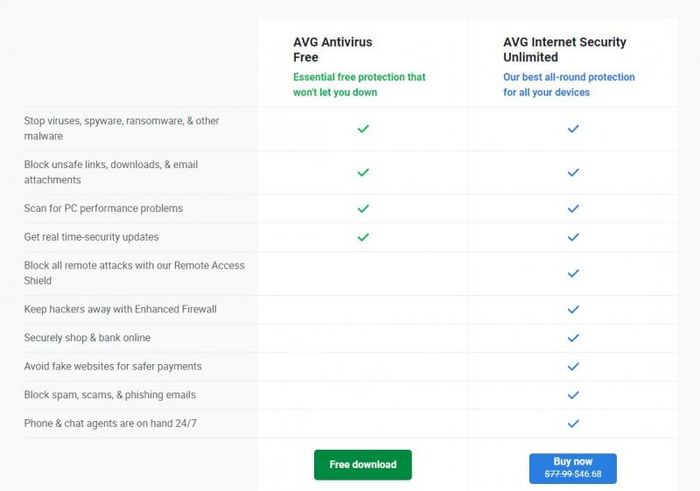Click green checkmark for PC performance scan row
The width and height of the screenshot is (700, 491).
tap(363, 209)
